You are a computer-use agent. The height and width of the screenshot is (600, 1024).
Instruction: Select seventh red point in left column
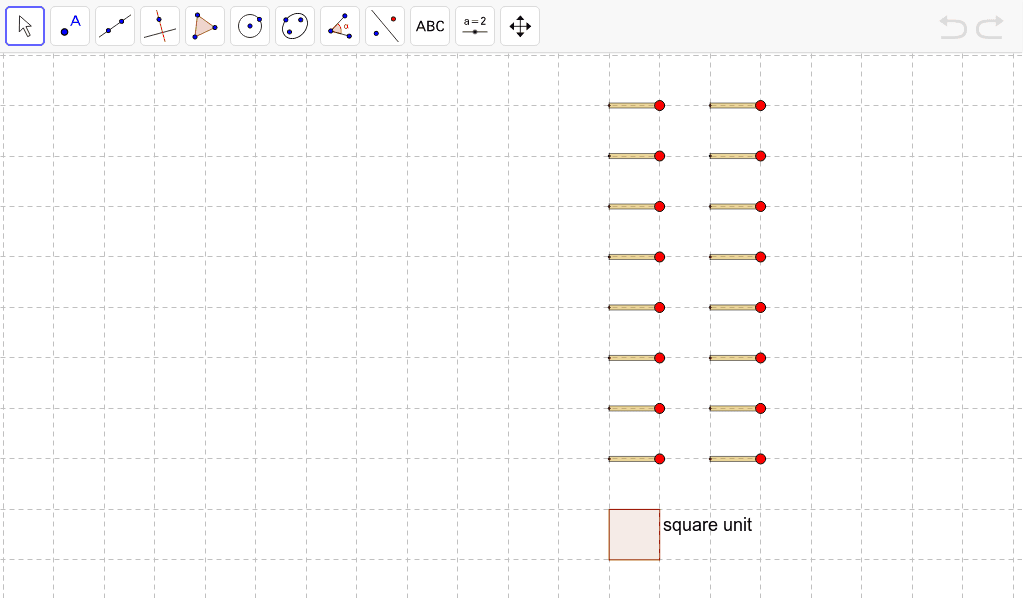(x=660, y=409)
